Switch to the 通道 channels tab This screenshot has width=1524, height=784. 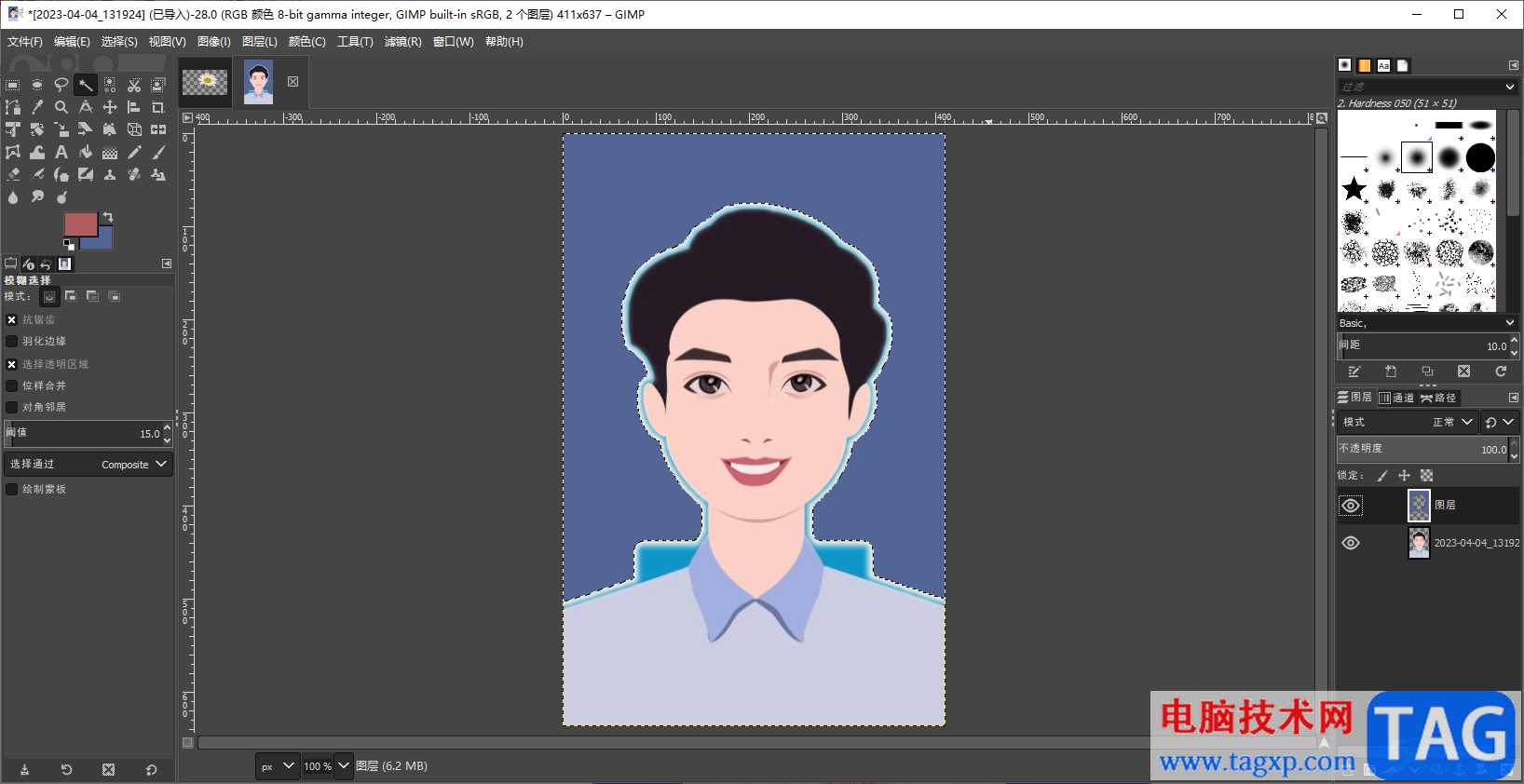[1396, 398]
